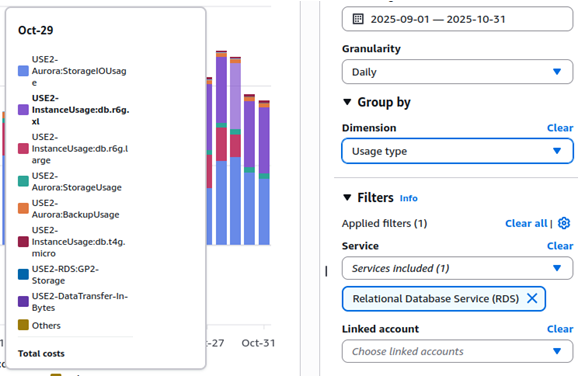
Task: Click the Applied filters (1) text
Action: [384, 223]
